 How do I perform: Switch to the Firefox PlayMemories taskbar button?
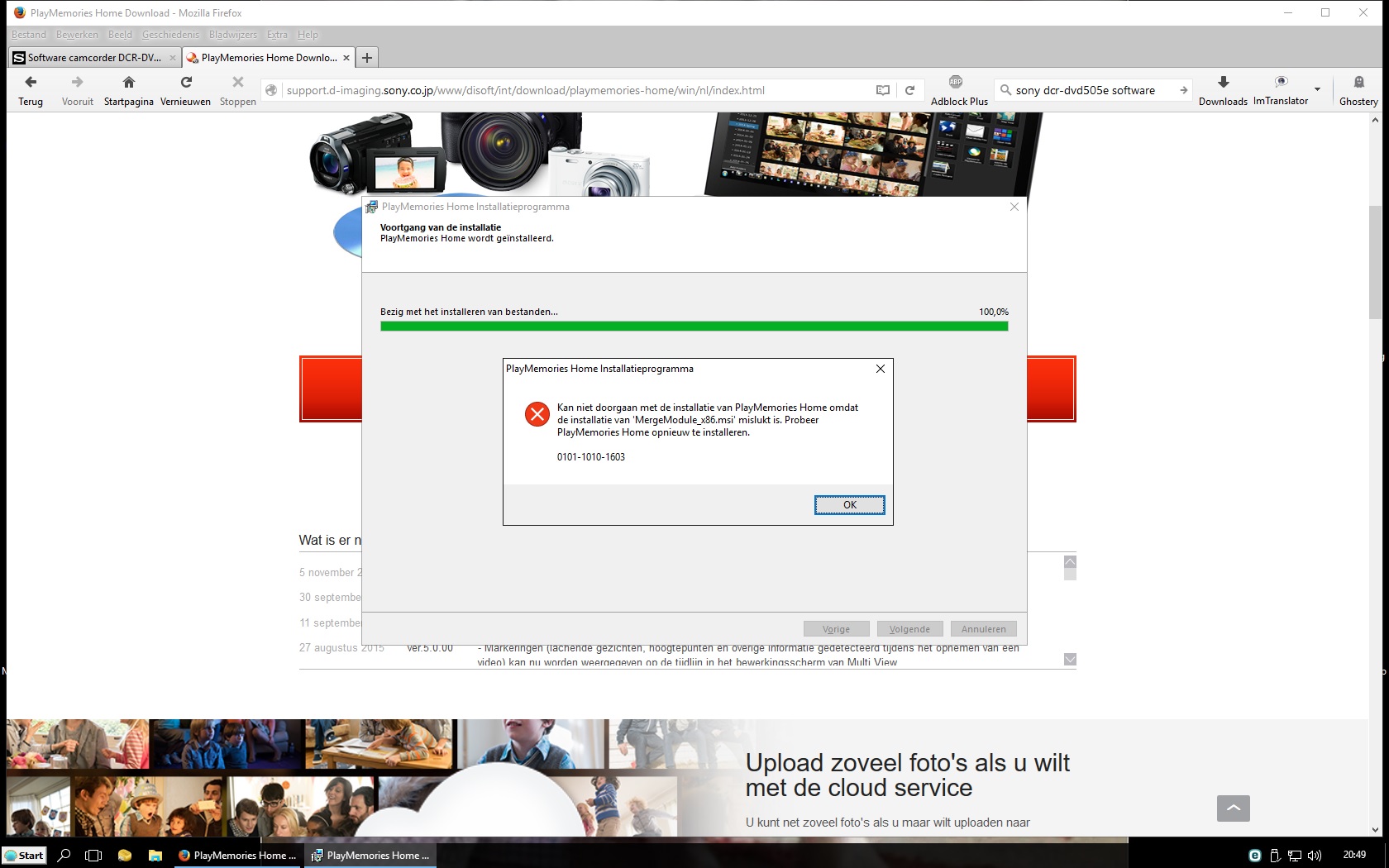(x=238, y=855)
